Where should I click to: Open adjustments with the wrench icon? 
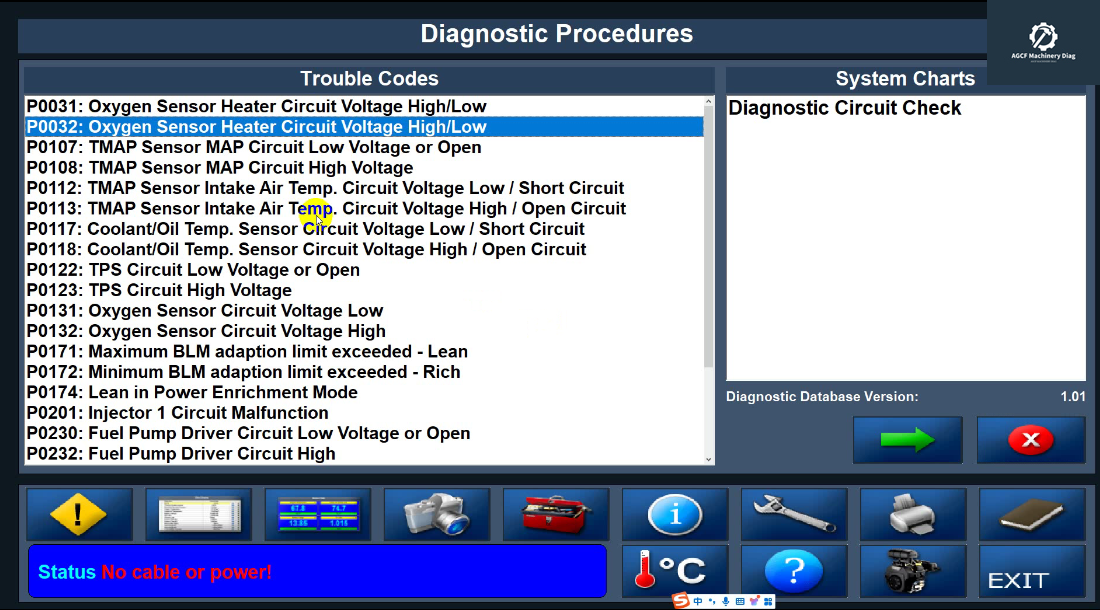point(794,513)
